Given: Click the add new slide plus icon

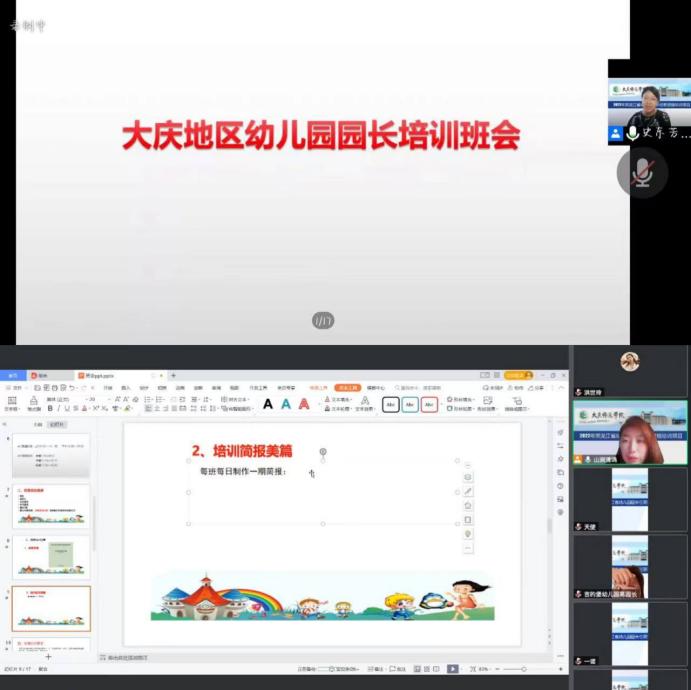Looking at the screenshot, I should pyautogui.click(x=47, y=657).
